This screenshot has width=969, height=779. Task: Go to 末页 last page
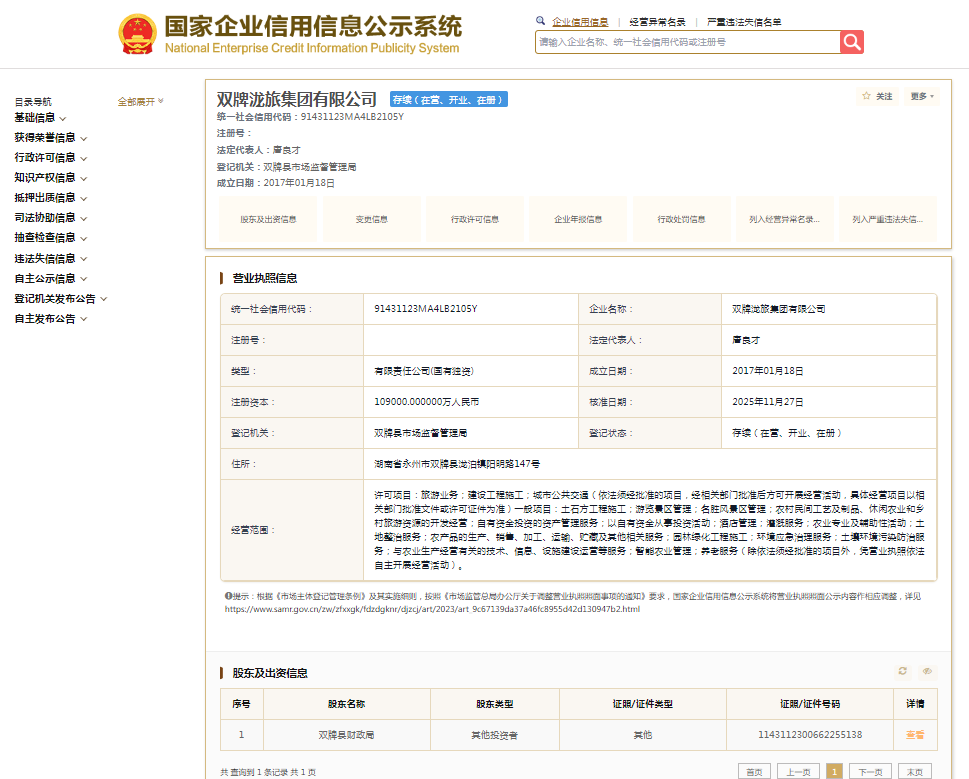click(x=915, y=772)
